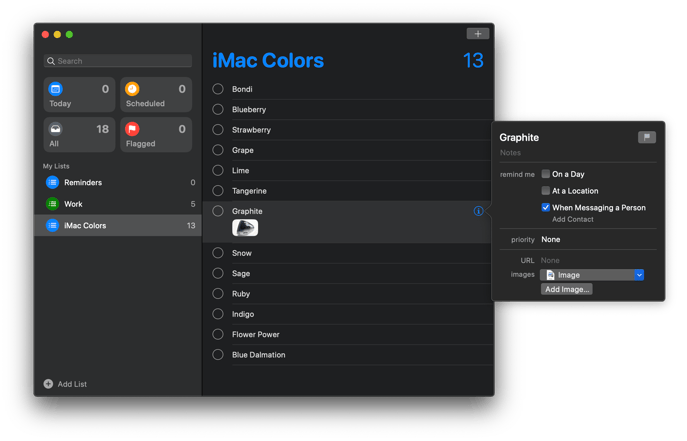This screenshot has width=687, height=441.
Task: Select Work list in sidebar
Action: (118, 204)
